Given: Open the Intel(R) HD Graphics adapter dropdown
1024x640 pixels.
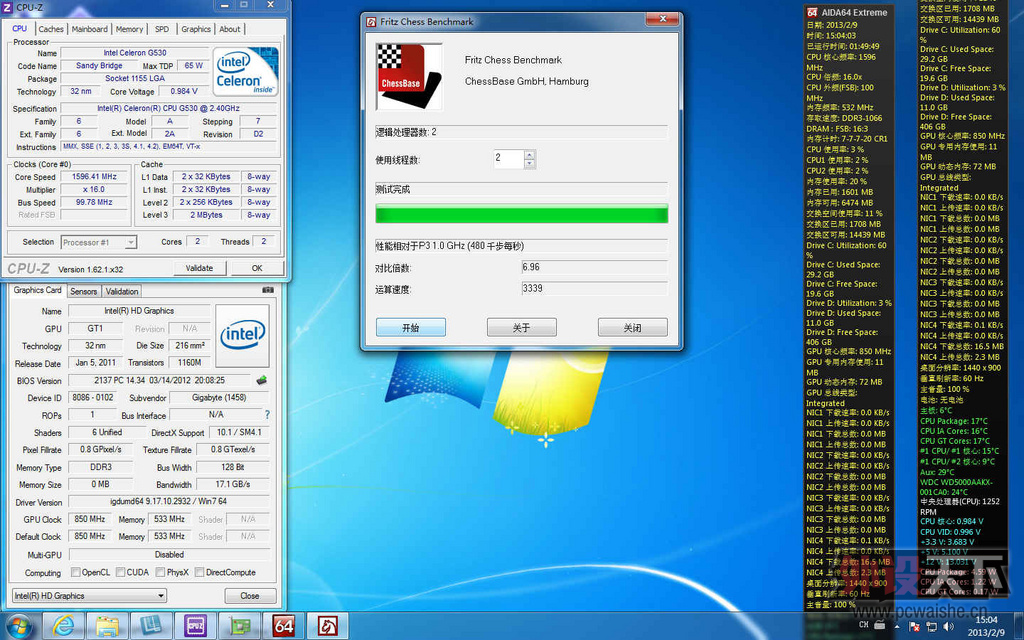Looking at the screenshot, I should (89, 596).
